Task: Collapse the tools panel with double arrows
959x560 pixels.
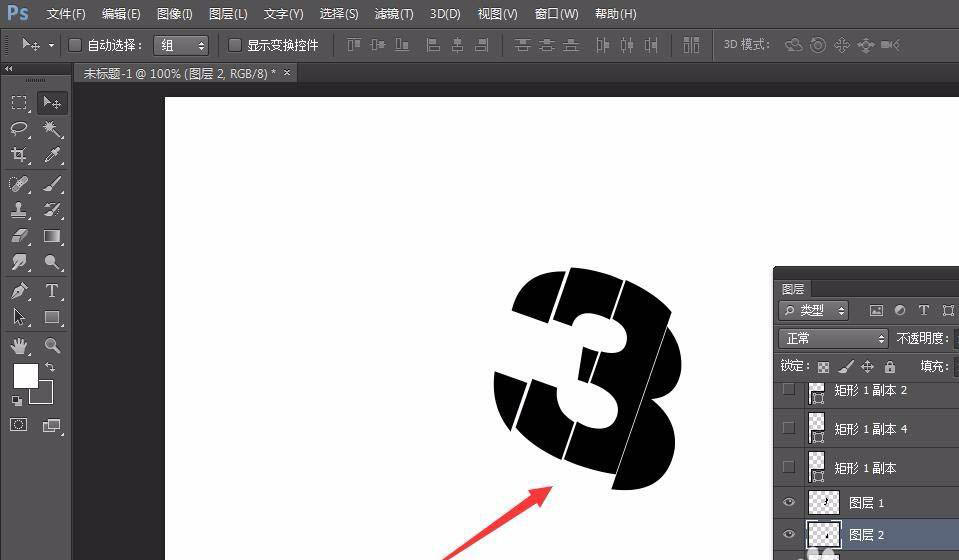Action: pos(9,68)
